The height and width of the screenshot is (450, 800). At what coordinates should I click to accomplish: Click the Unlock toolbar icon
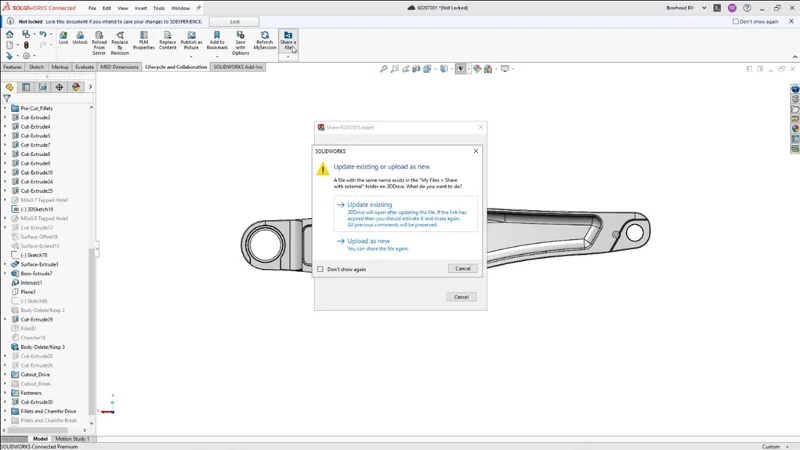[80, 36]
